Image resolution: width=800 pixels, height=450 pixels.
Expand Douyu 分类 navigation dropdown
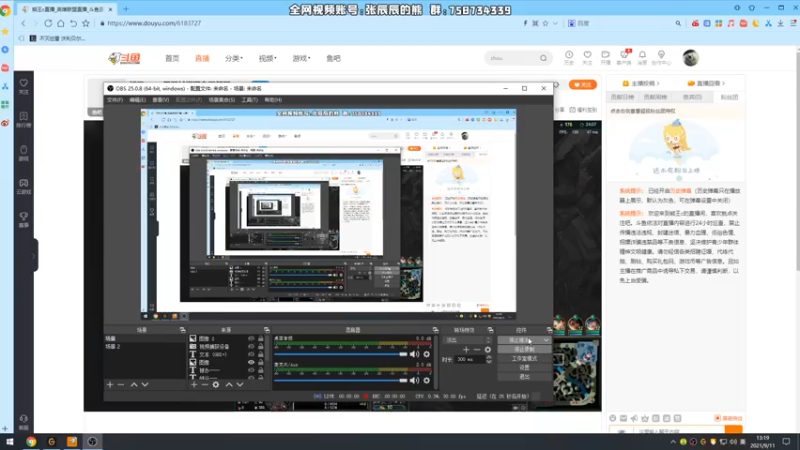pyautogui.click(x=234, y=58)
